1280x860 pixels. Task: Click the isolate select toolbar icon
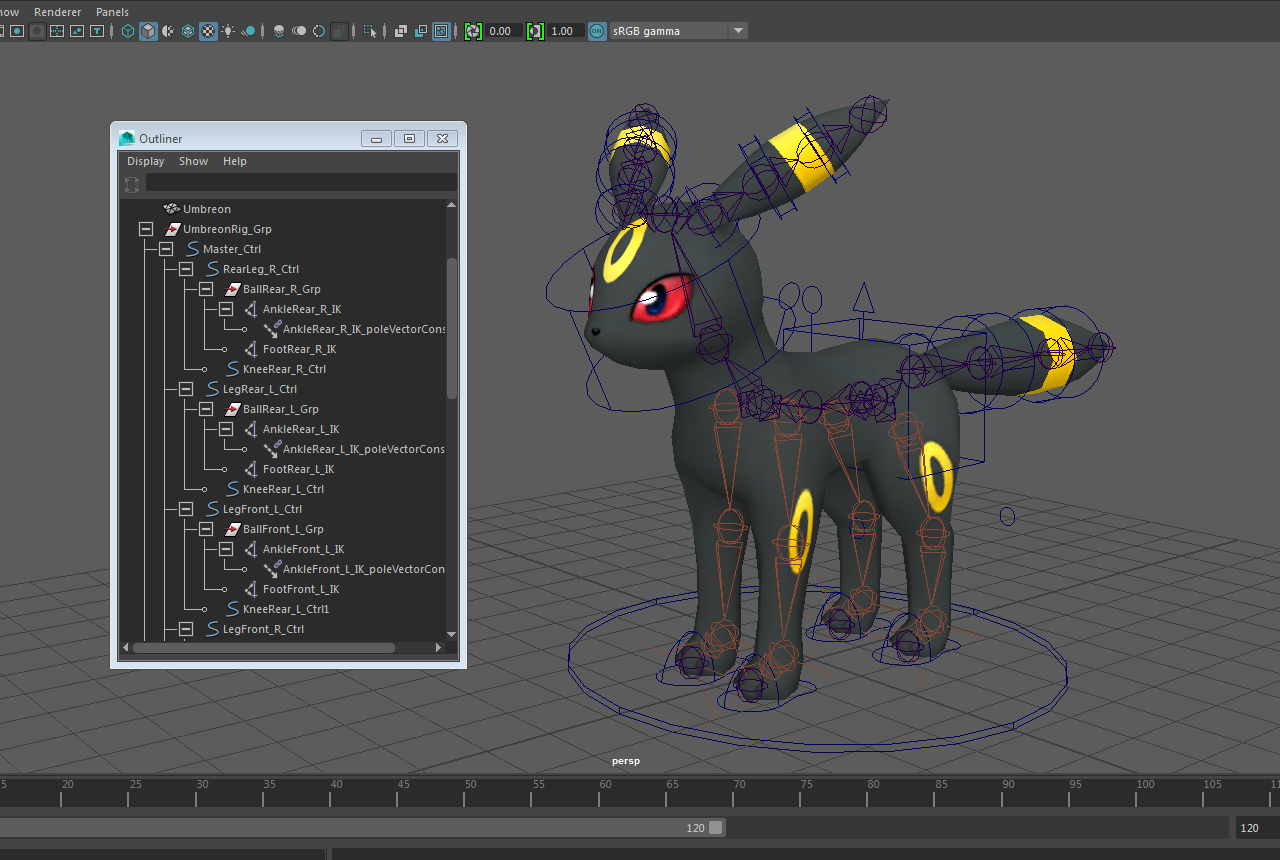tap(370, 31)
